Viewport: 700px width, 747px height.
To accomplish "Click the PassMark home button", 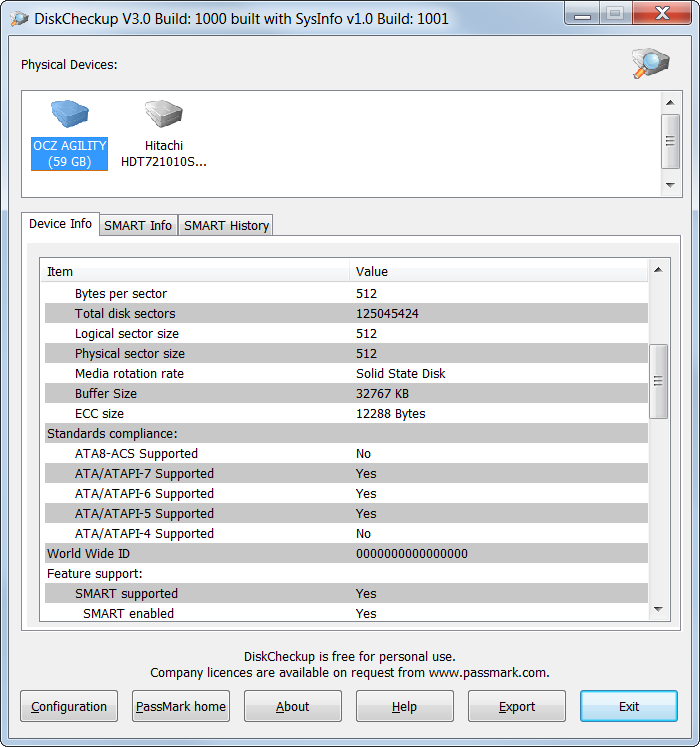I will pyautogui.click(x=181, y=706).
